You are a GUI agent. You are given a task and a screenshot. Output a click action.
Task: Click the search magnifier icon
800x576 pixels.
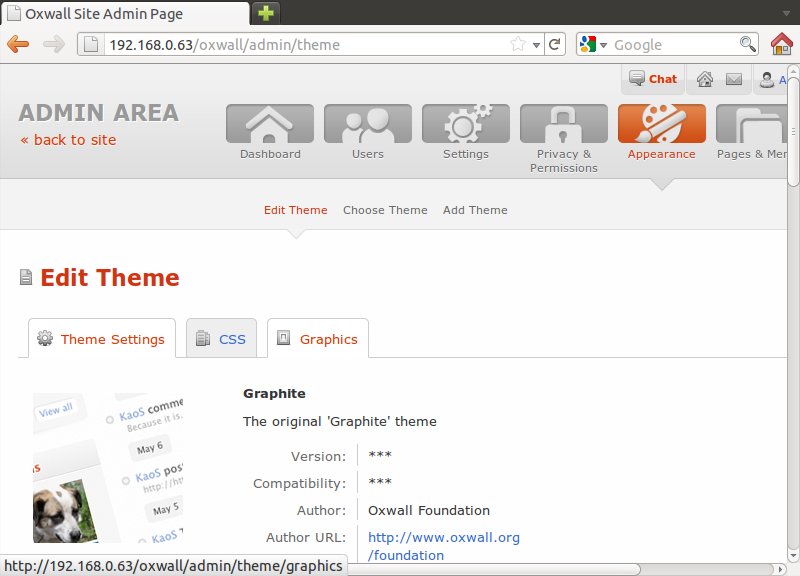(x=748, y=44)
